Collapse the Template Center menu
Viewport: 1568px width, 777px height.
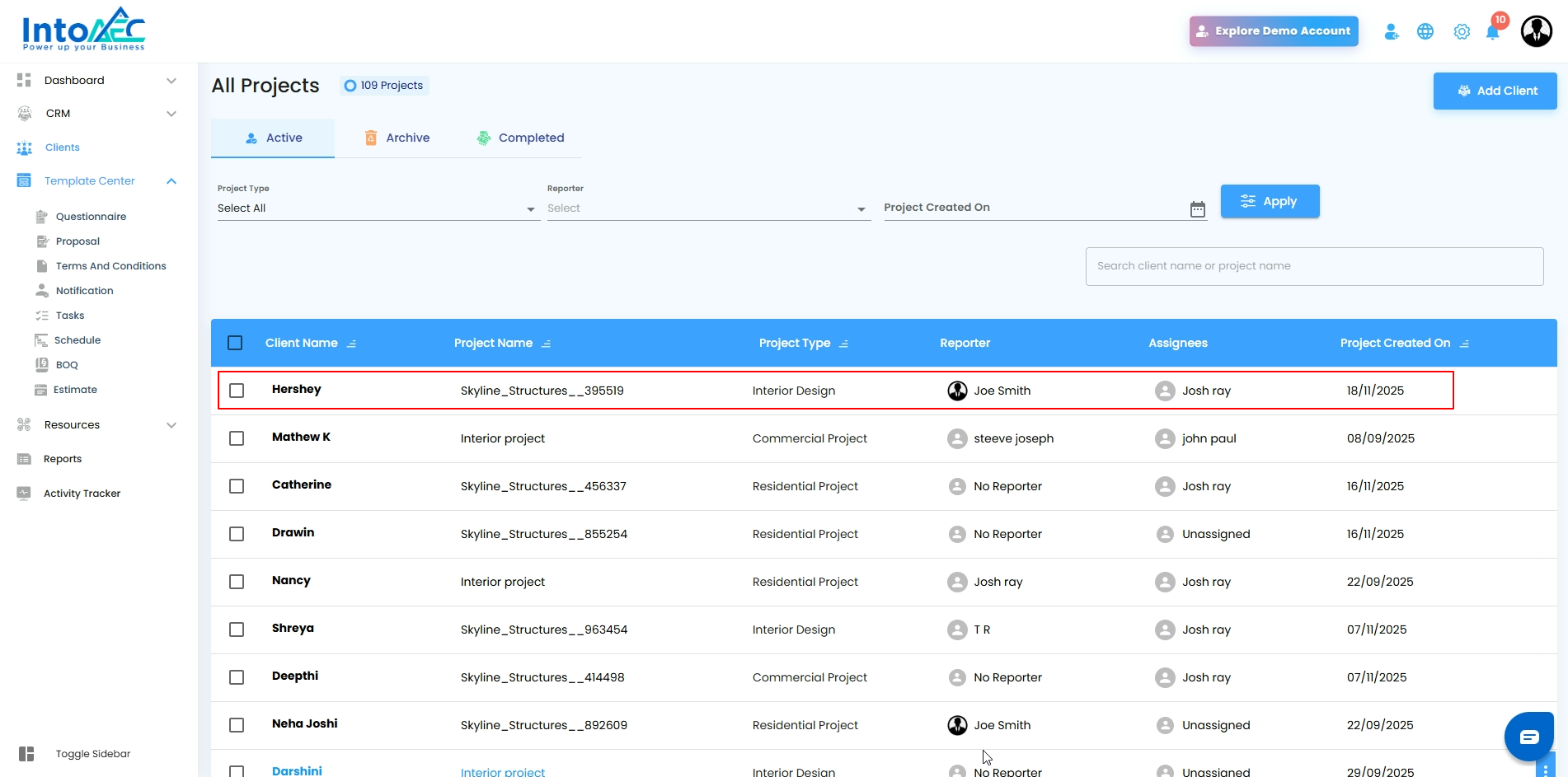point(171,181)
